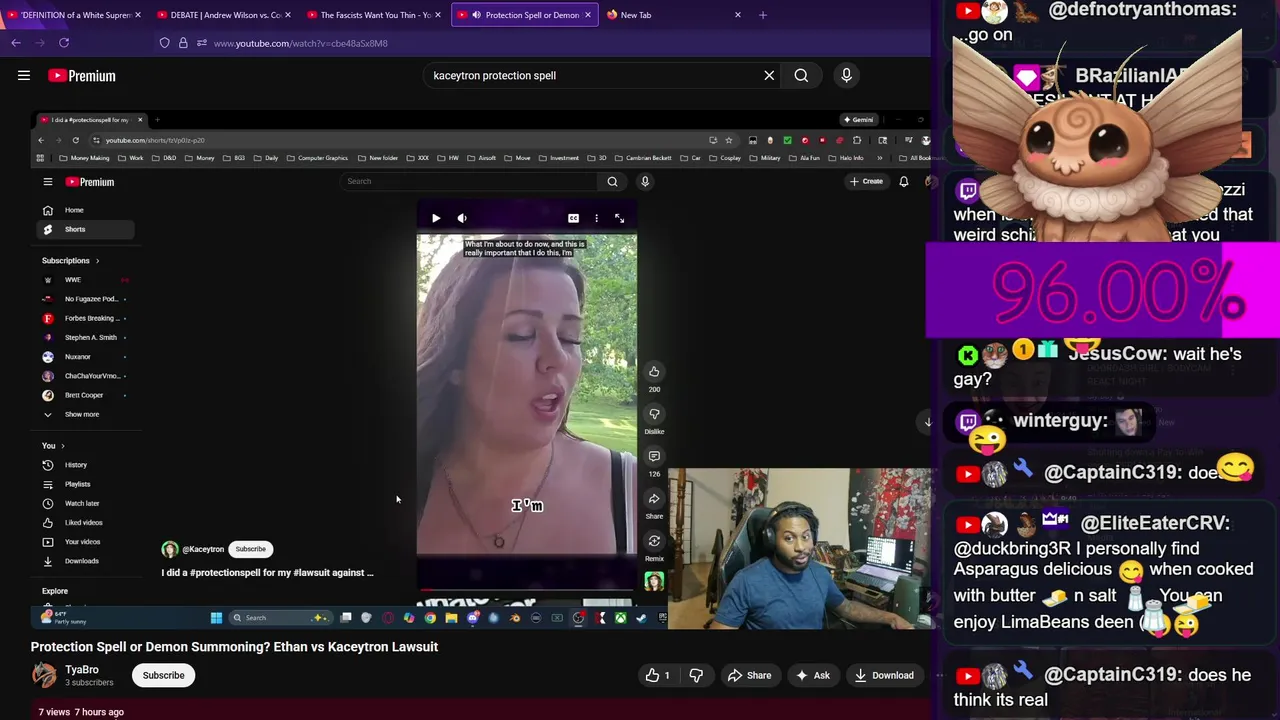Like the Short showing 200 likes

(654, 372)
